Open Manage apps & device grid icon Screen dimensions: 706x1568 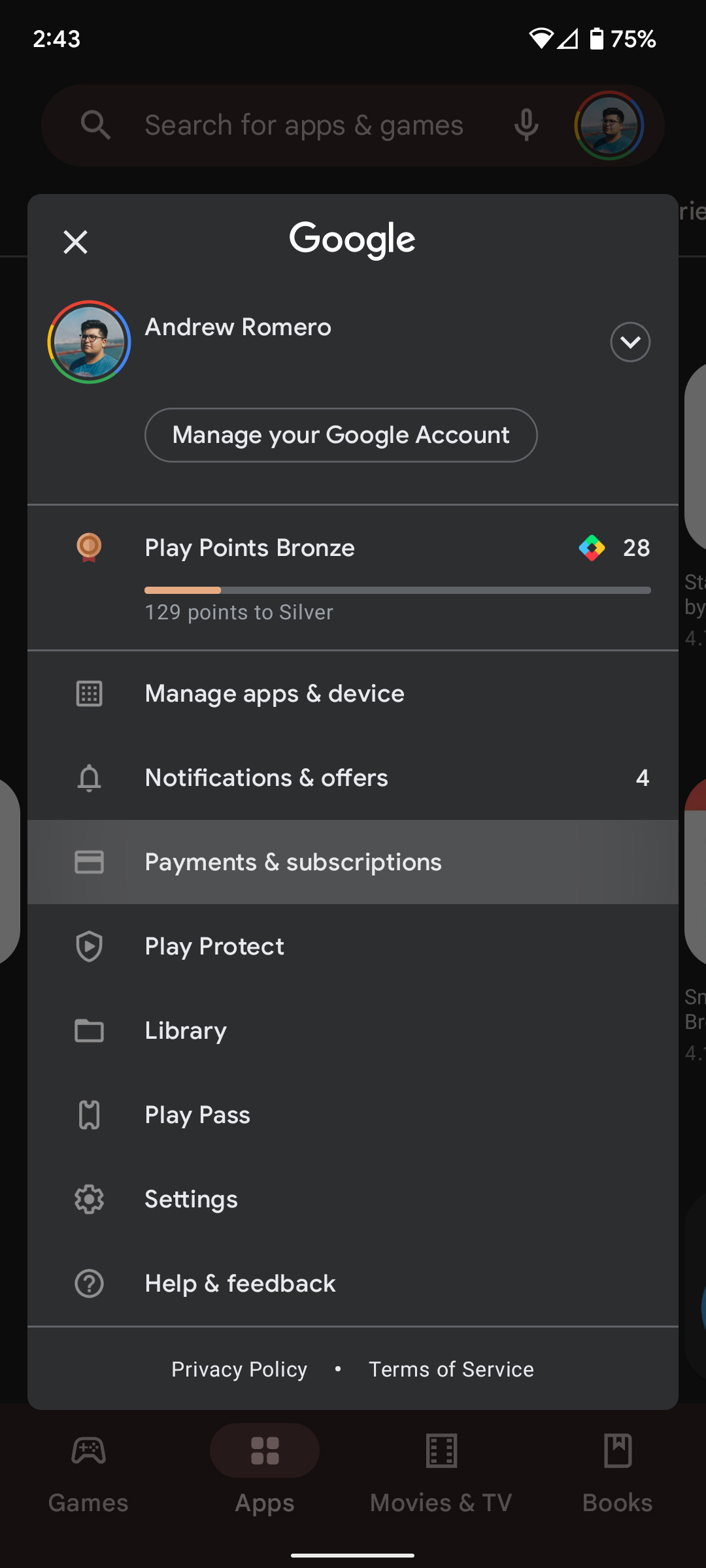[x=89, y=694]
